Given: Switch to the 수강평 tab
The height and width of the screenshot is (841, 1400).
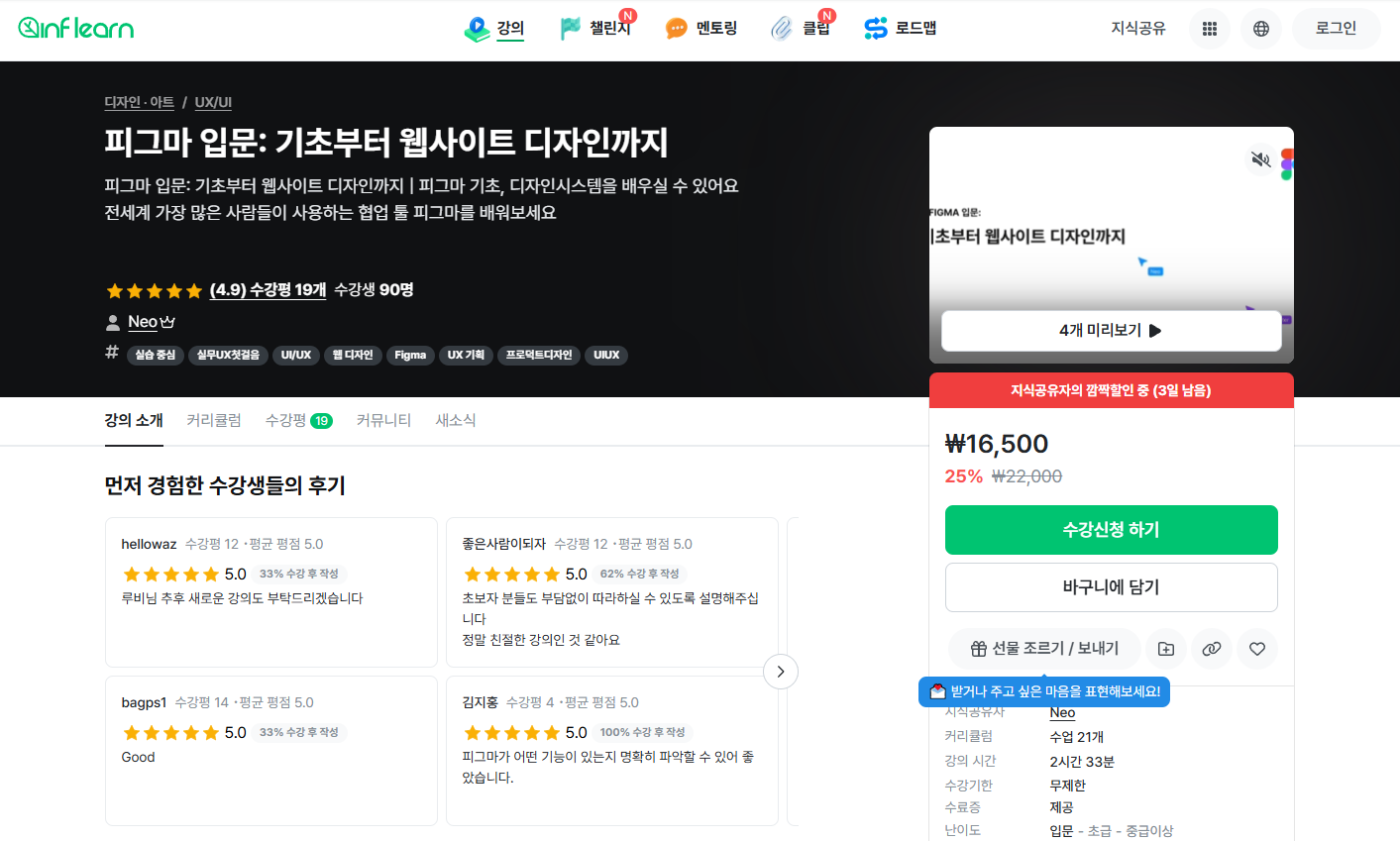Looking at the screenshot, I should pyautogui.click(x=299, y=421).
